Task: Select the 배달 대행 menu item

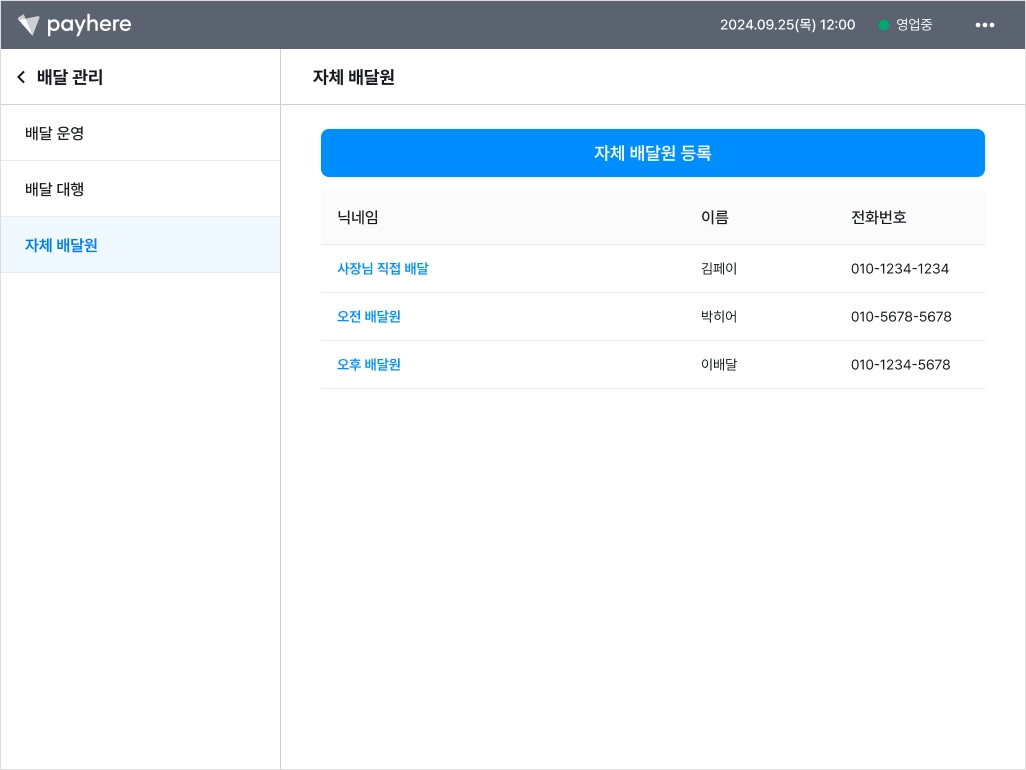Action: pos(141,189)
